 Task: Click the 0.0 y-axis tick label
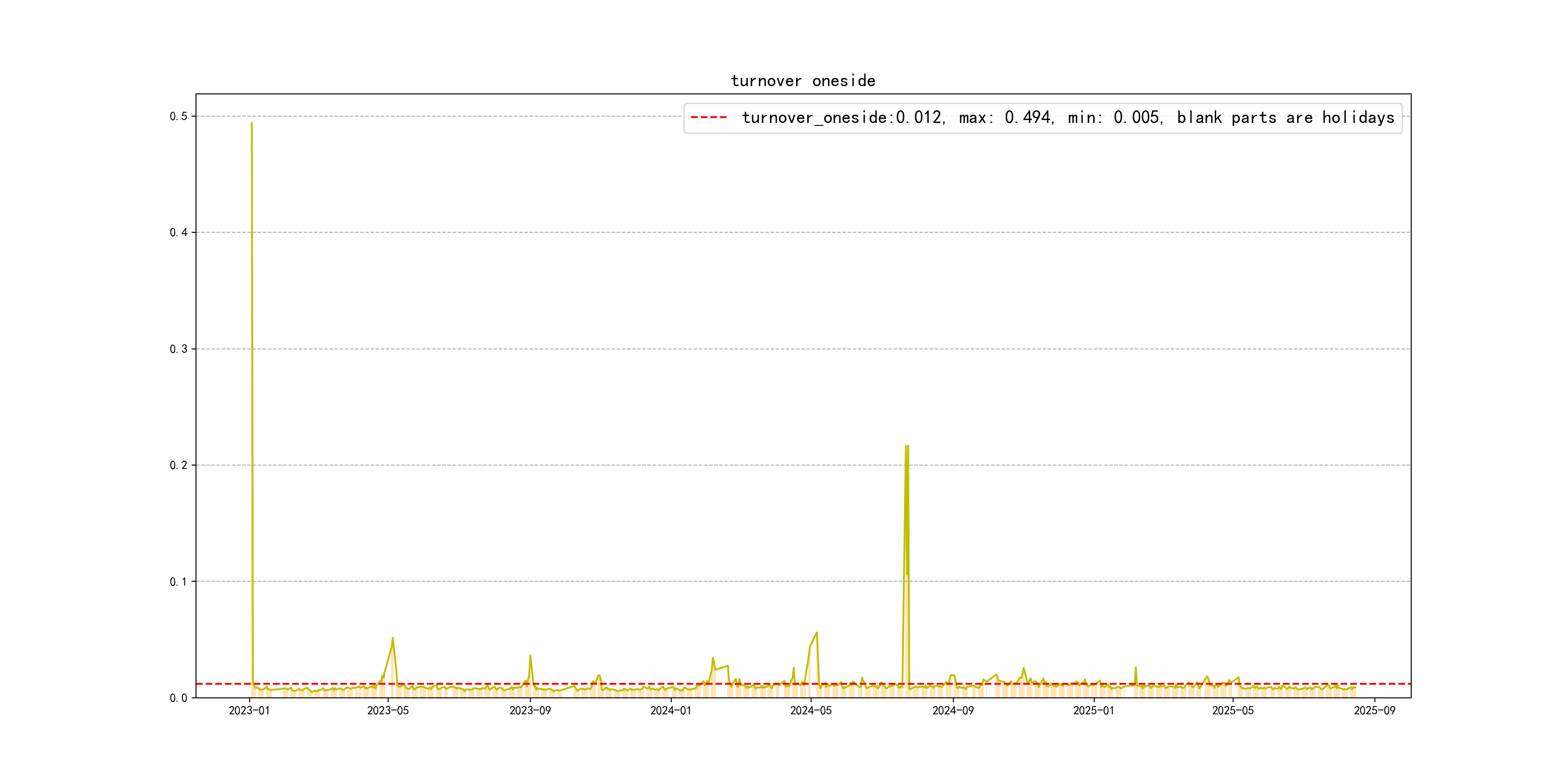point(179,698)
